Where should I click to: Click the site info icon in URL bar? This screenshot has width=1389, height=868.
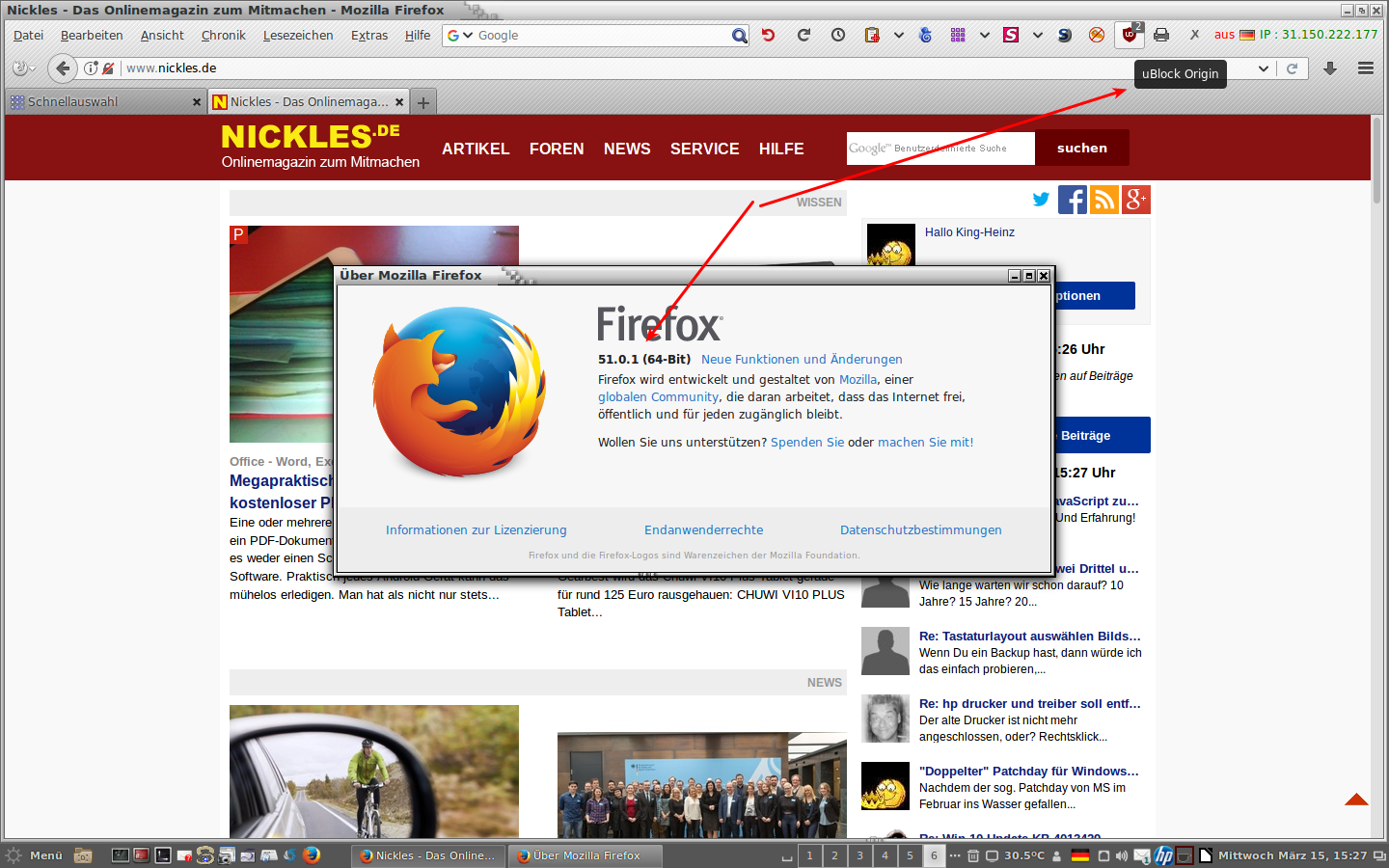[x=91, y=68]
